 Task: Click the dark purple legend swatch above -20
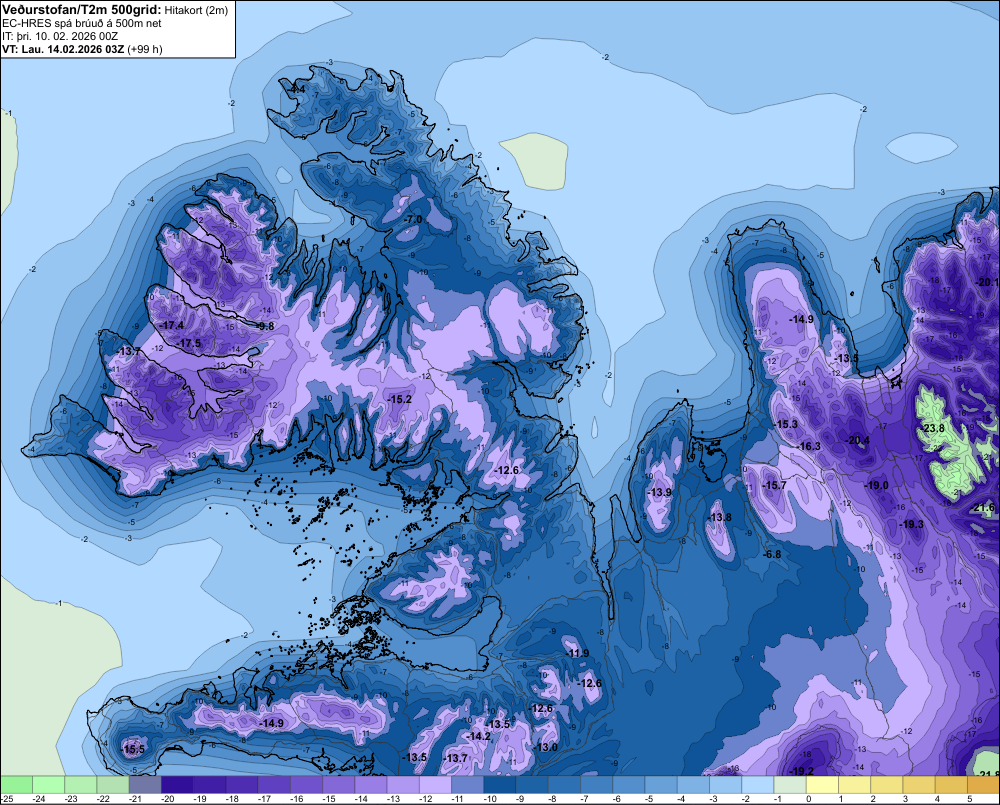(x=177, y=785)
